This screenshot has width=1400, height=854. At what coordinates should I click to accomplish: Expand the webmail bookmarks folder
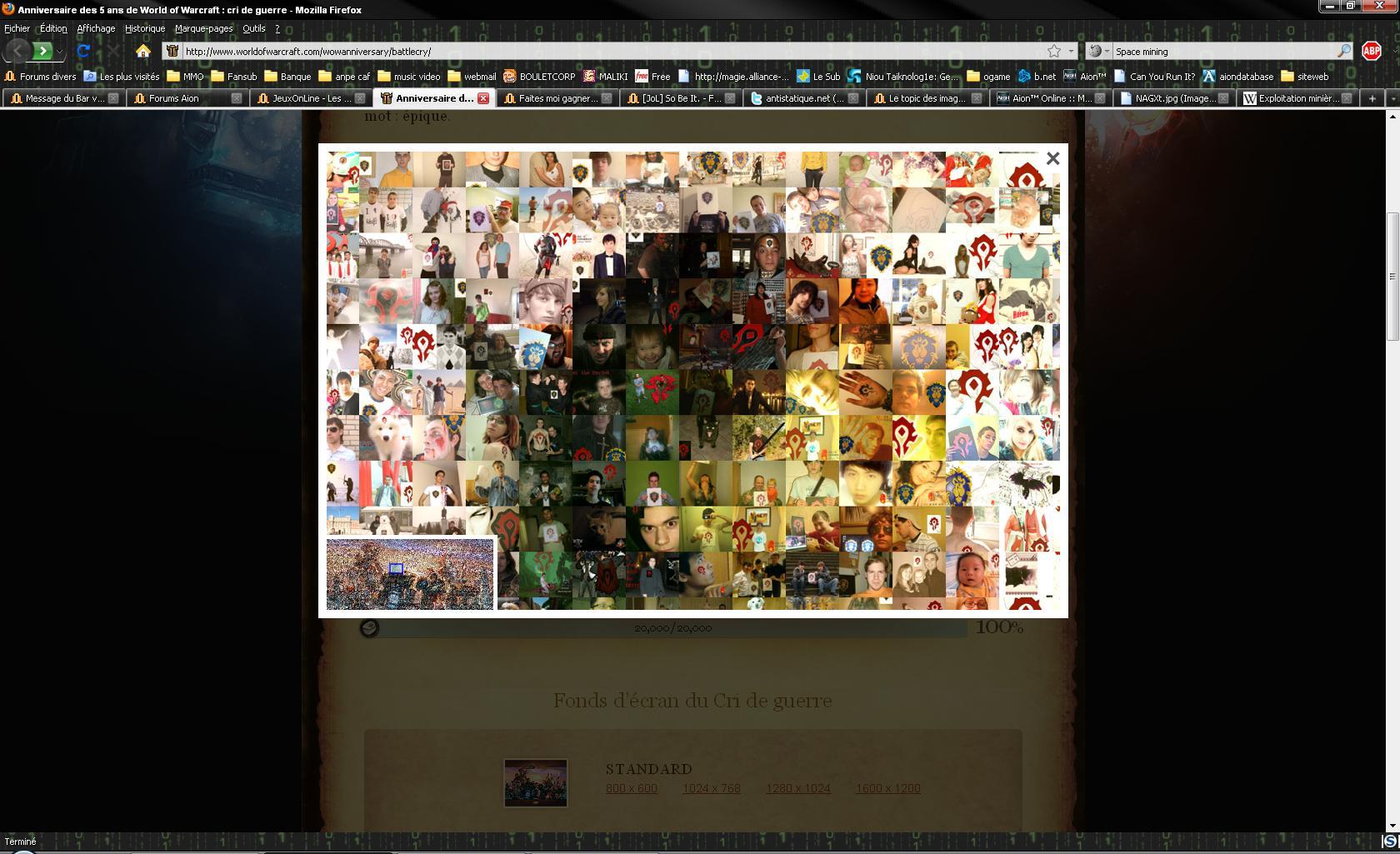[472, 77]
